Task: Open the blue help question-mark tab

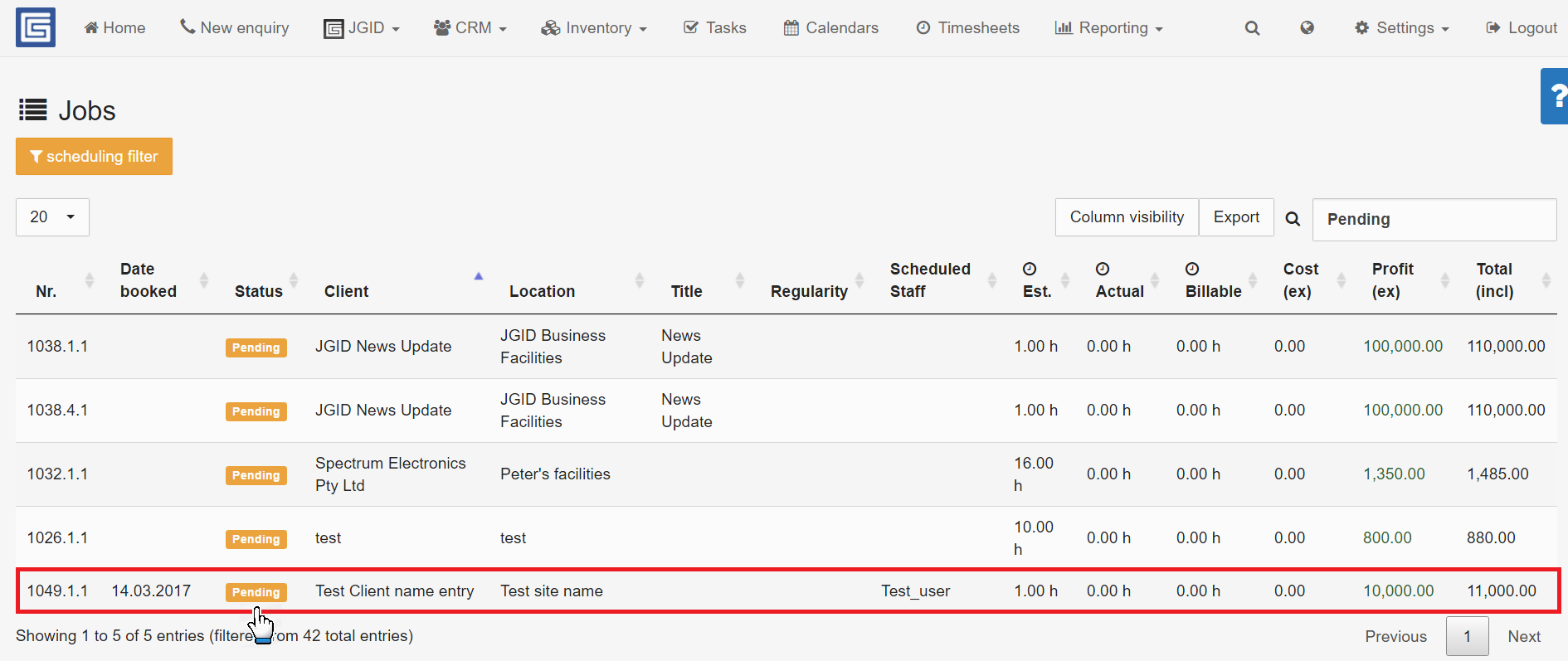Action: pyautogui.click(x=1556, y=96)
